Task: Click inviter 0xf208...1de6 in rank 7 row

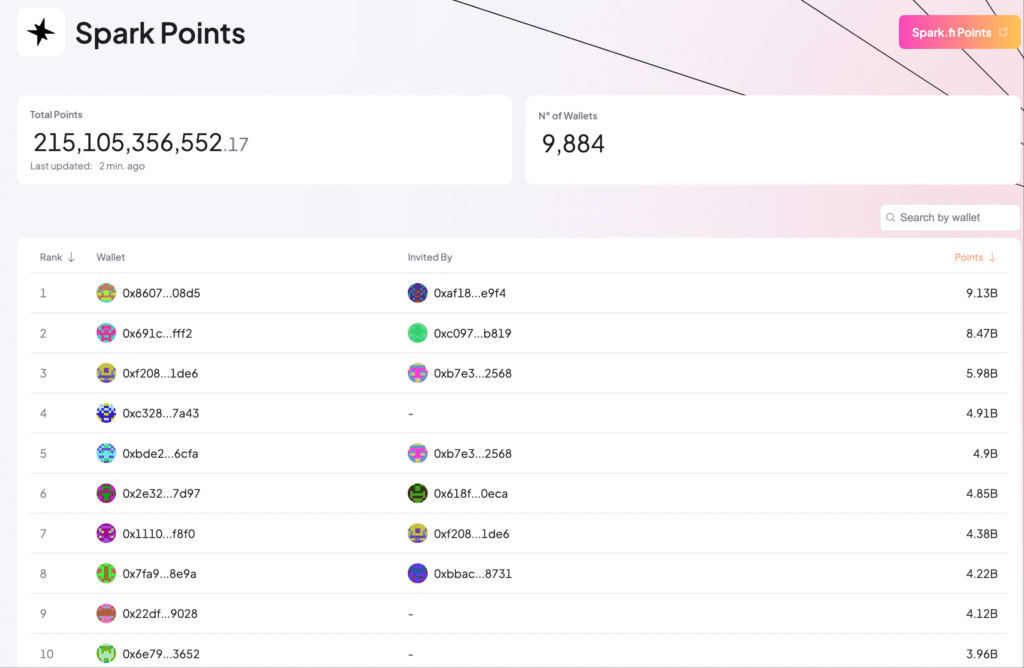Action: coord(472,533)
